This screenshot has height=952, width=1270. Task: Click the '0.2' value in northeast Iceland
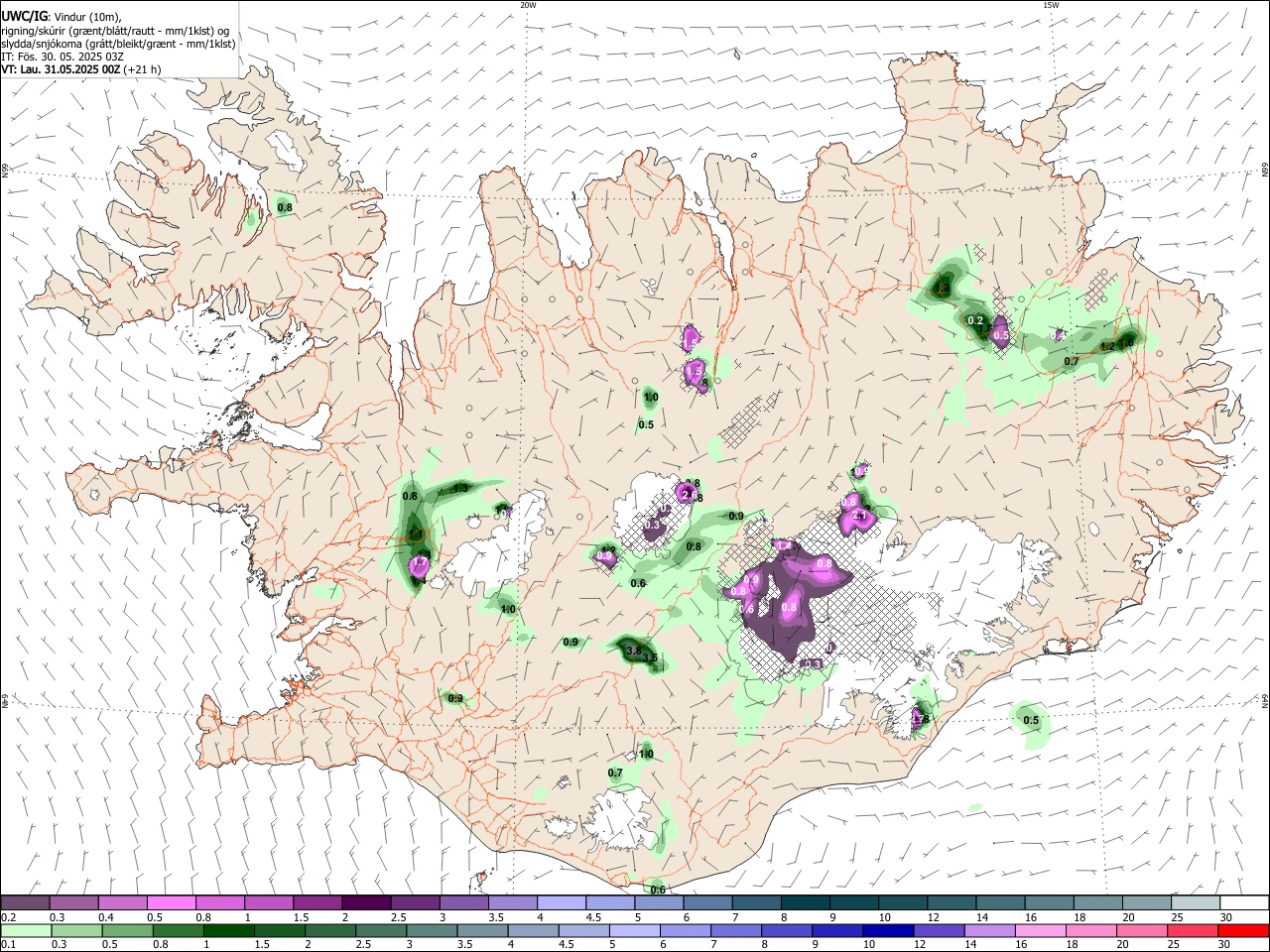[975, 321]
